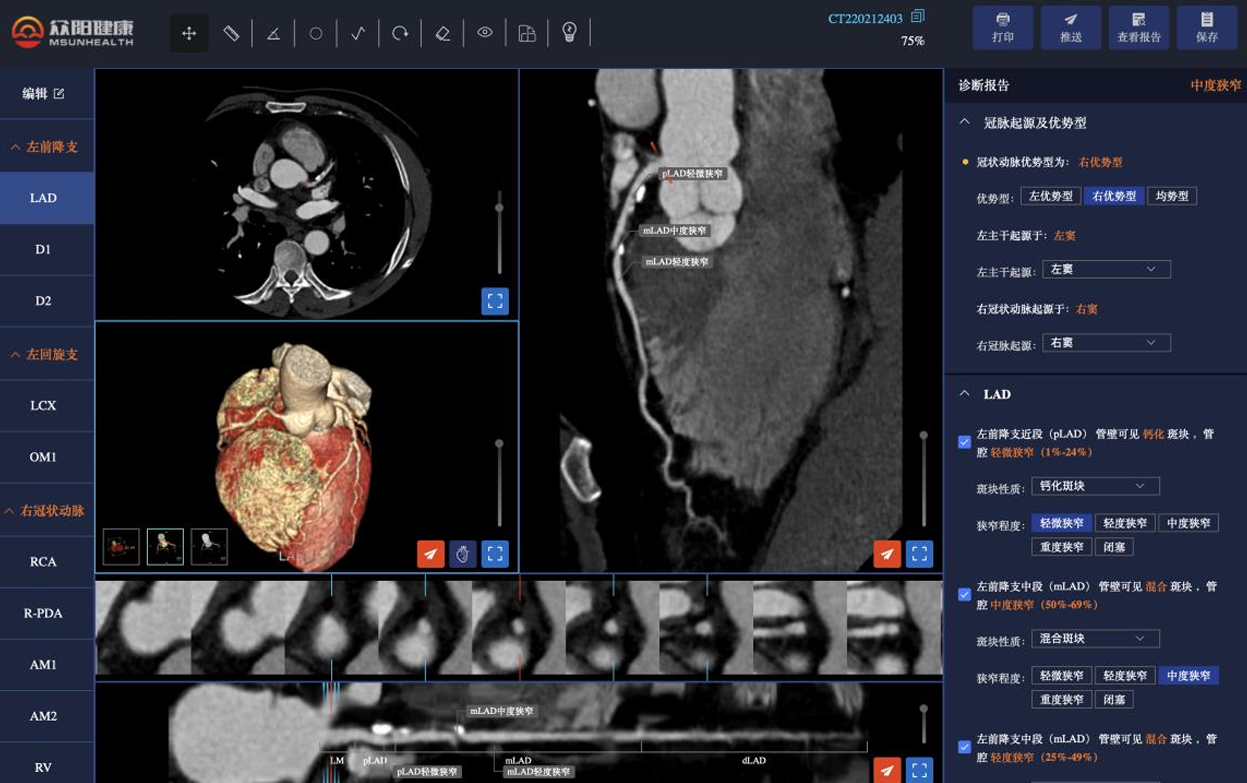This screenshot has height=783, width=1247.
Task: Click the heart icon in 3D view
Action: pyautogui.click(x=462, y=553)
